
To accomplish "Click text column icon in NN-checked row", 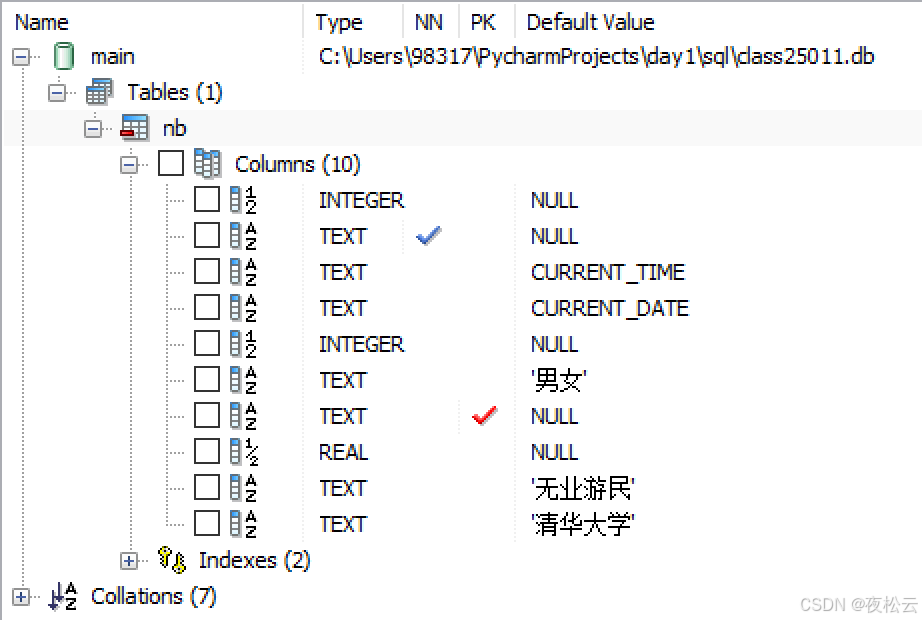I will click(x=243, y=236).
